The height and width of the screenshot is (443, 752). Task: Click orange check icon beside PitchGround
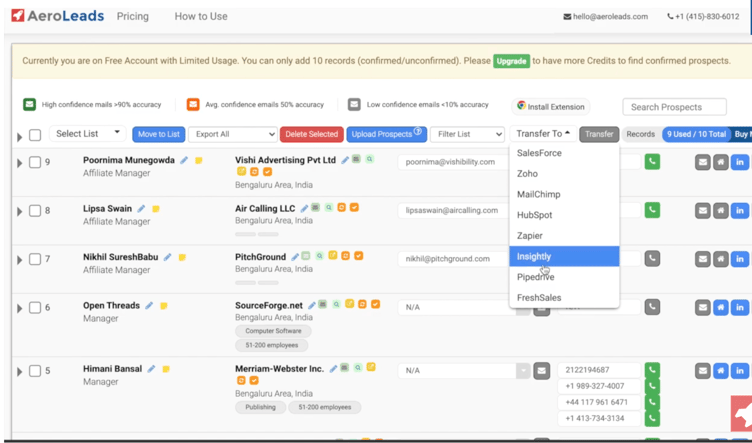(x=358, y=256)
